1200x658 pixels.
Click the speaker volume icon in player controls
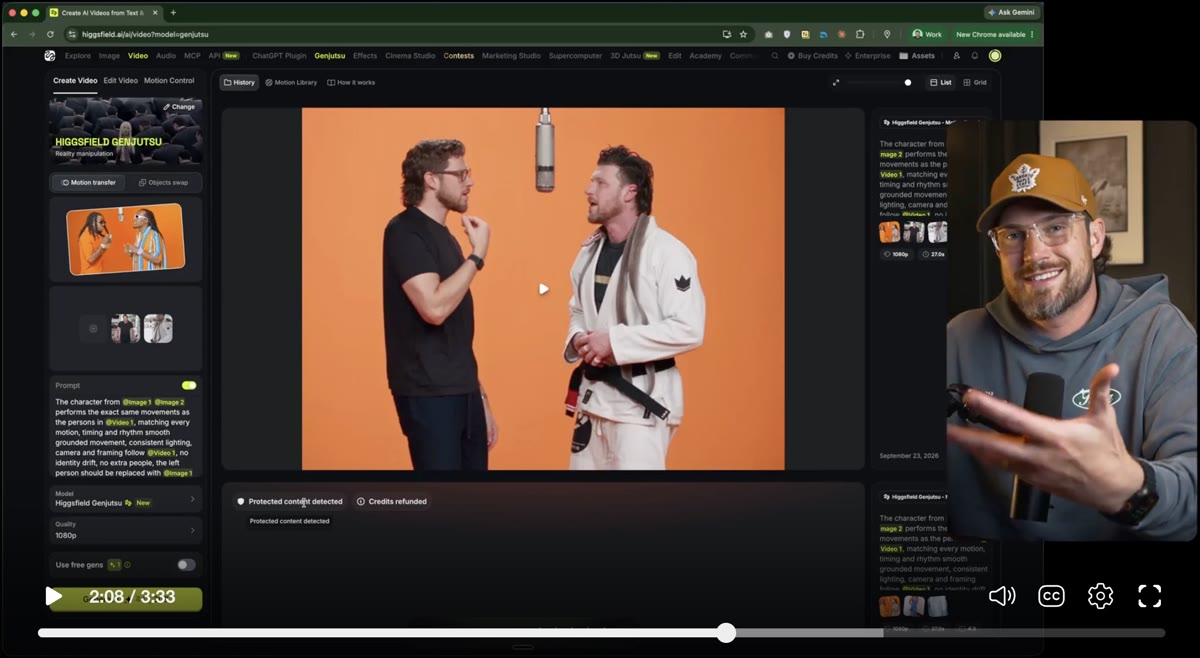coord(1001,596)
